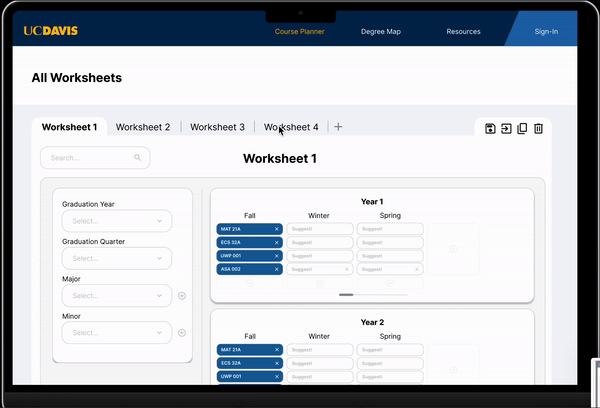This screenshot has width=600, height=408.
Task: Open the Minor dropdown
Action: (117, 333)
